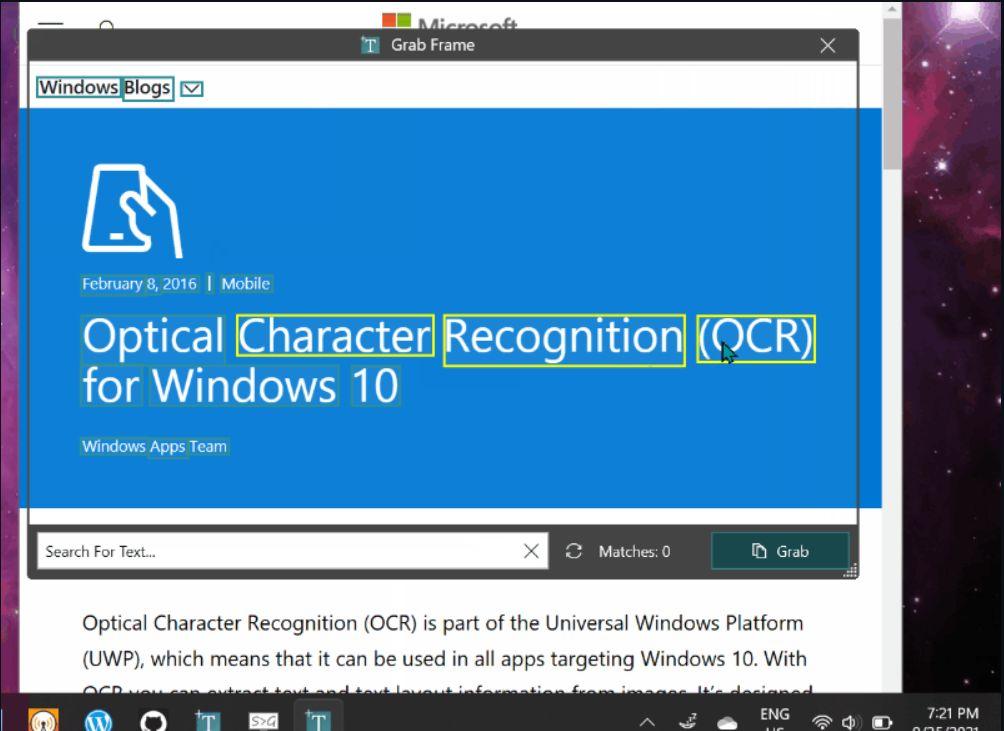Click the search icon on the Microsoft page
This screenshot has height=731, width=1004.
tap(107, 26)
